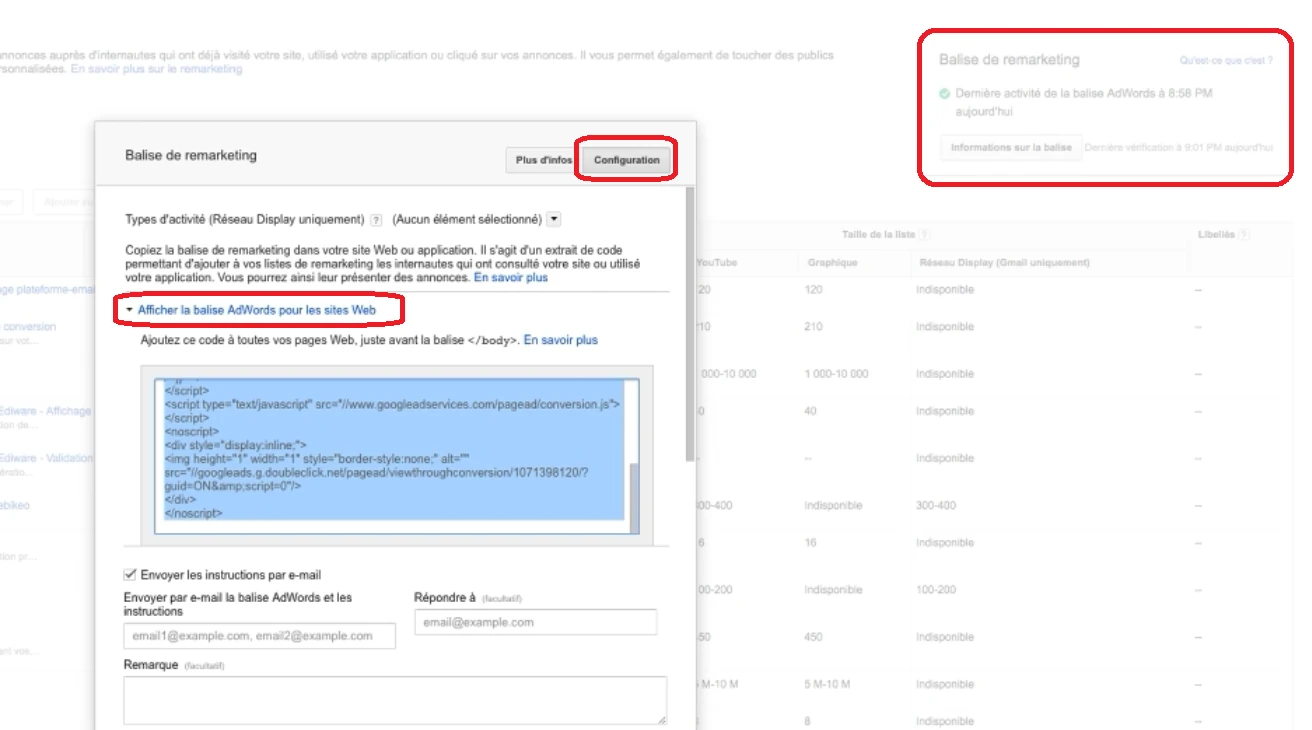Open the Aucun élément sélectionné dropdown
This screenshot has height=730, width=1312.
click(x=555, y=219)
